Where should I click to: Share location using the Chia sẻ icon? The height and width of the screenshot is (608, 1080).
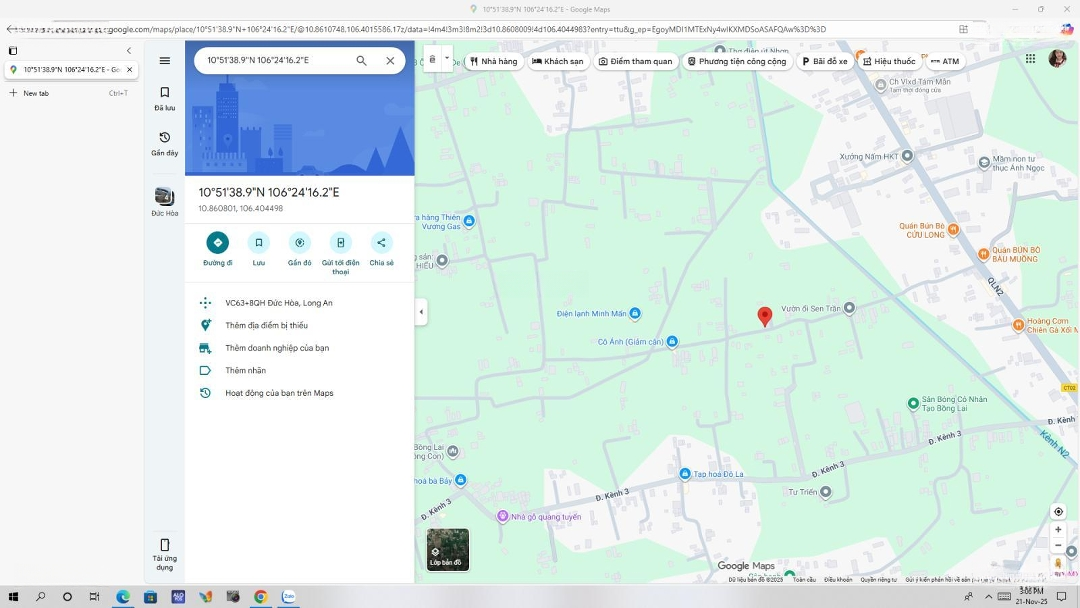point(381,243)
